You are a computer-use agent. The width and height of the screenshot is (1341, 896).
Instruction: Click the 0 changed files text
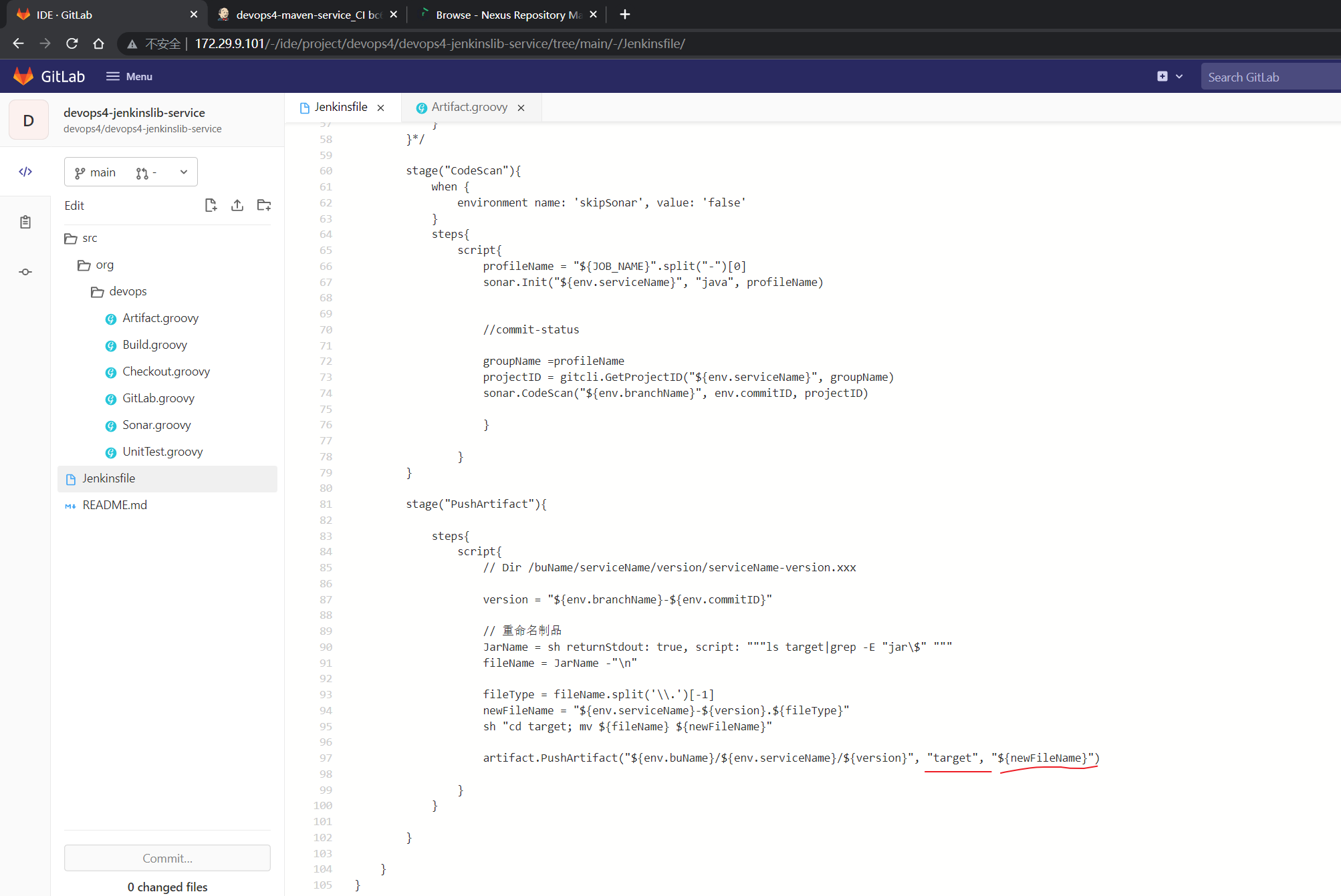167,887
